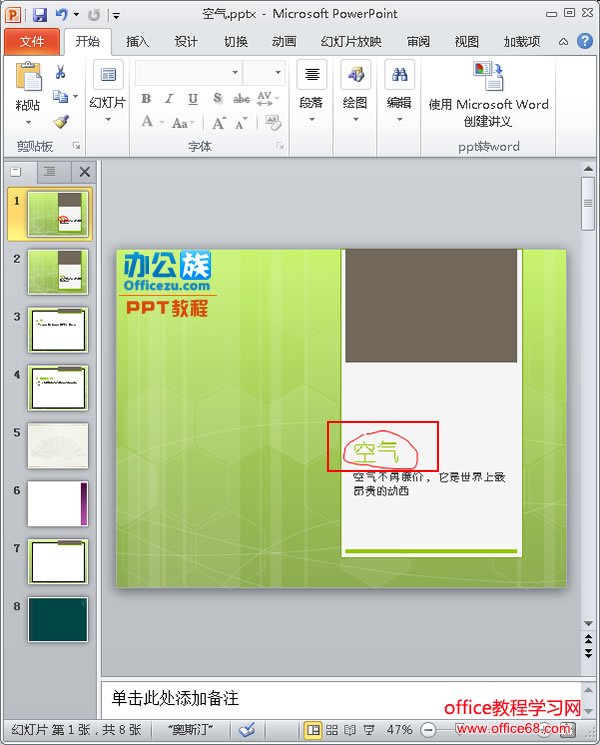Screen dimensions: 600x745
Task: Show Slides thumbnail pane tab
Action: click(17, 172)
